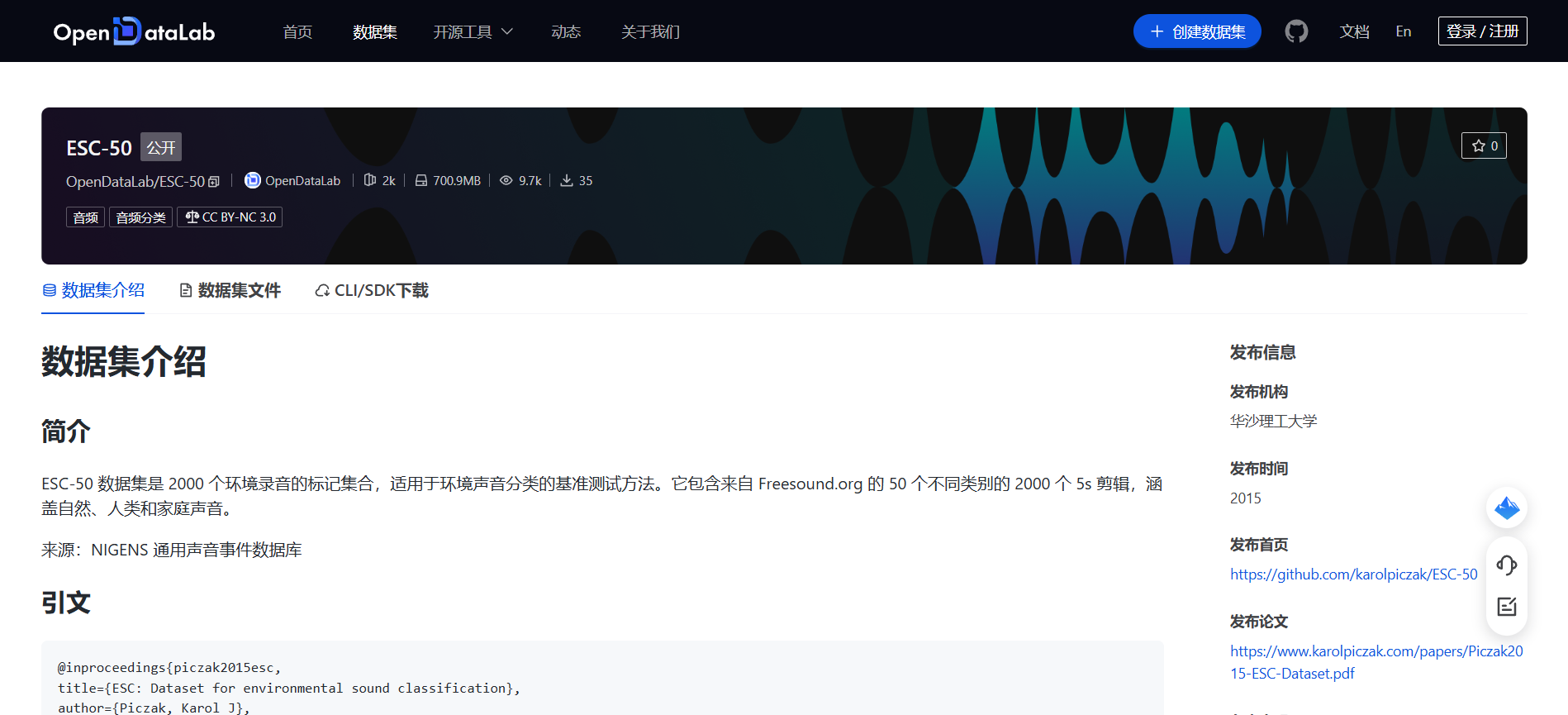Screen dimensions: 1568x715
Task: Click the 9.7k views eye icon
Action: pos(506,180)
